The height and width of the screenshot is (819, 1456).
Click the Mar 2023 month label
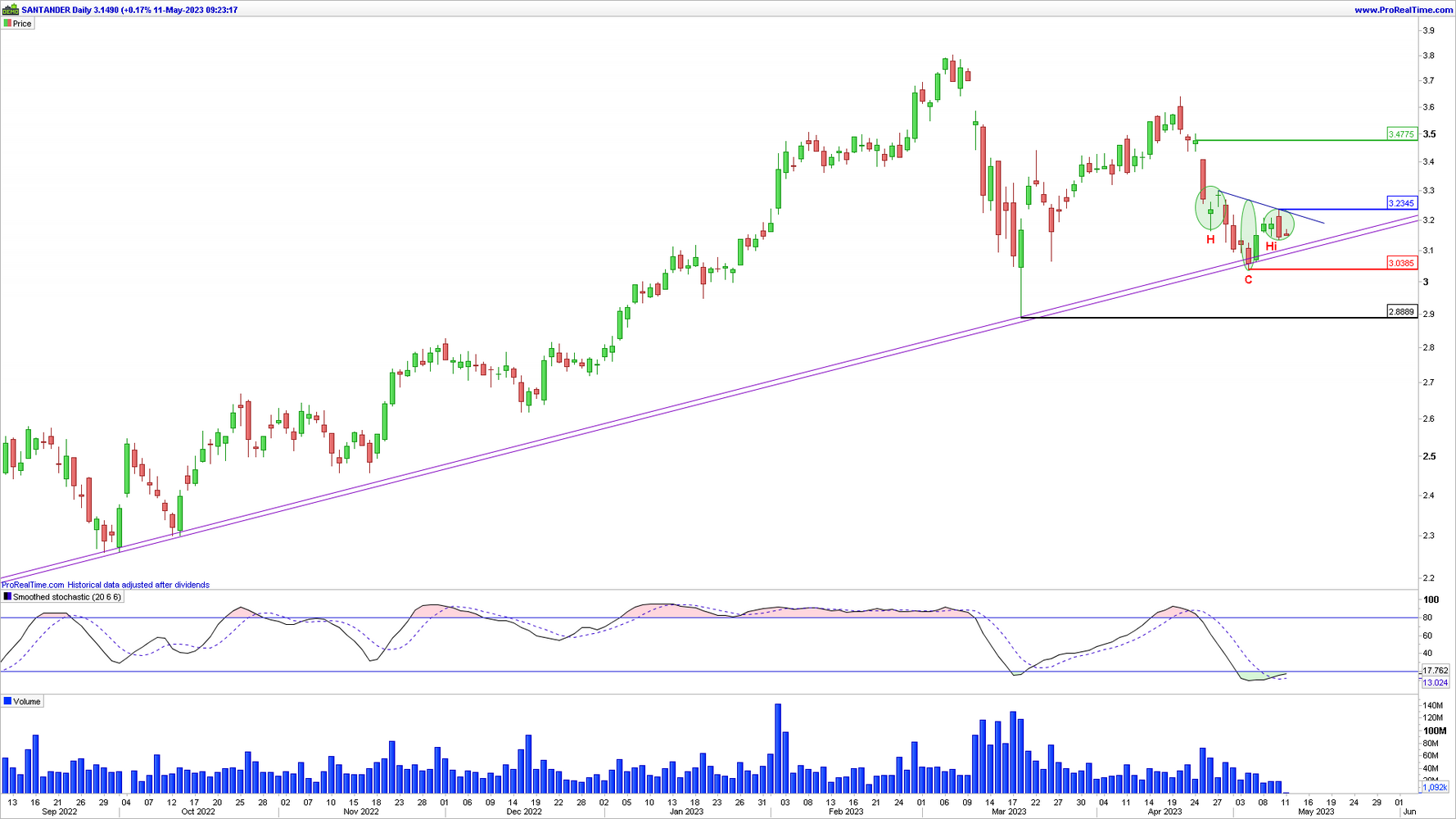(x=1009, y=812)
